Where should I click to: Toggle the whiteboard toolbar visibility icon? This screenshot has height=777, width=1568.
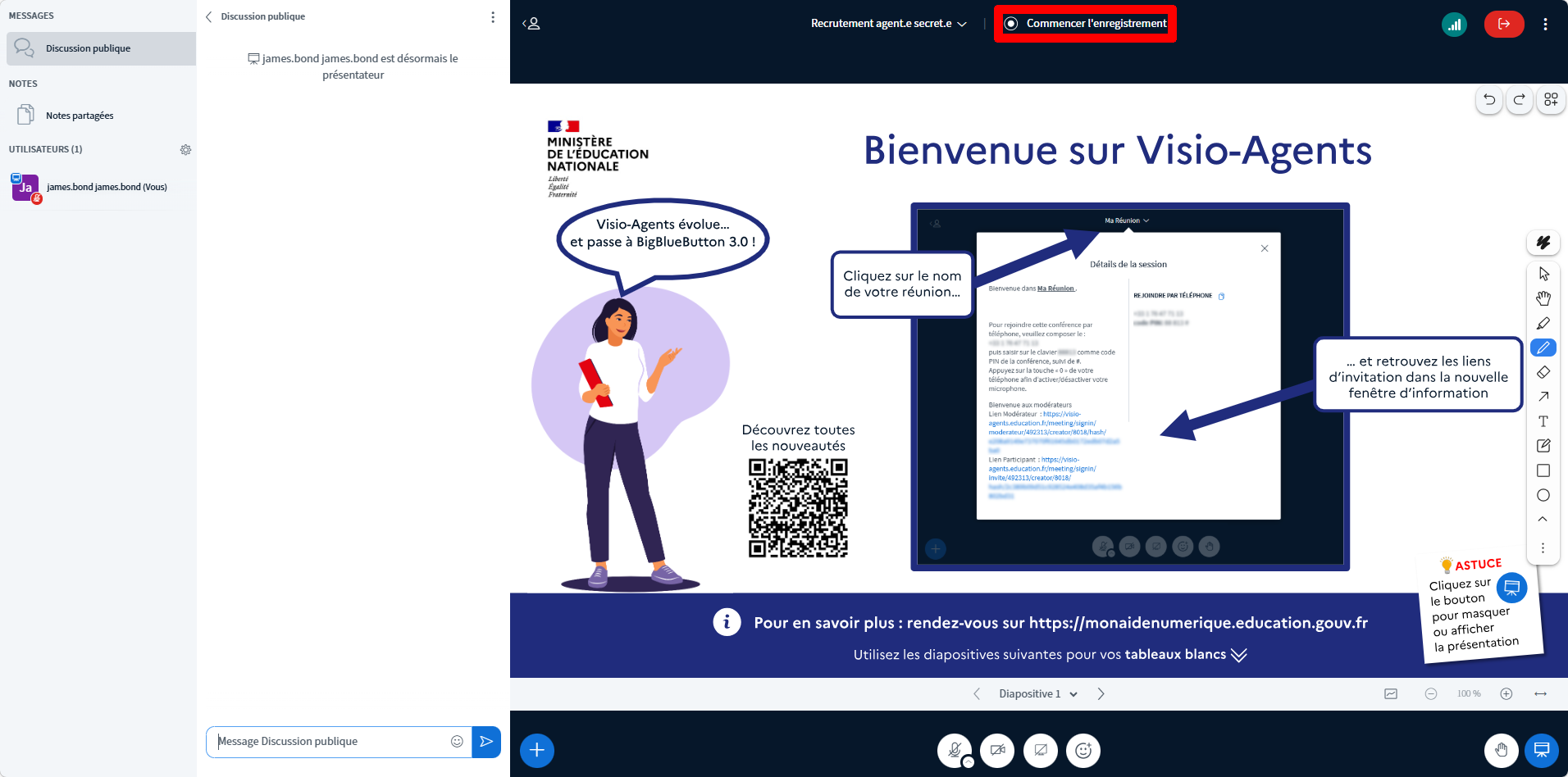point(1391,694)
